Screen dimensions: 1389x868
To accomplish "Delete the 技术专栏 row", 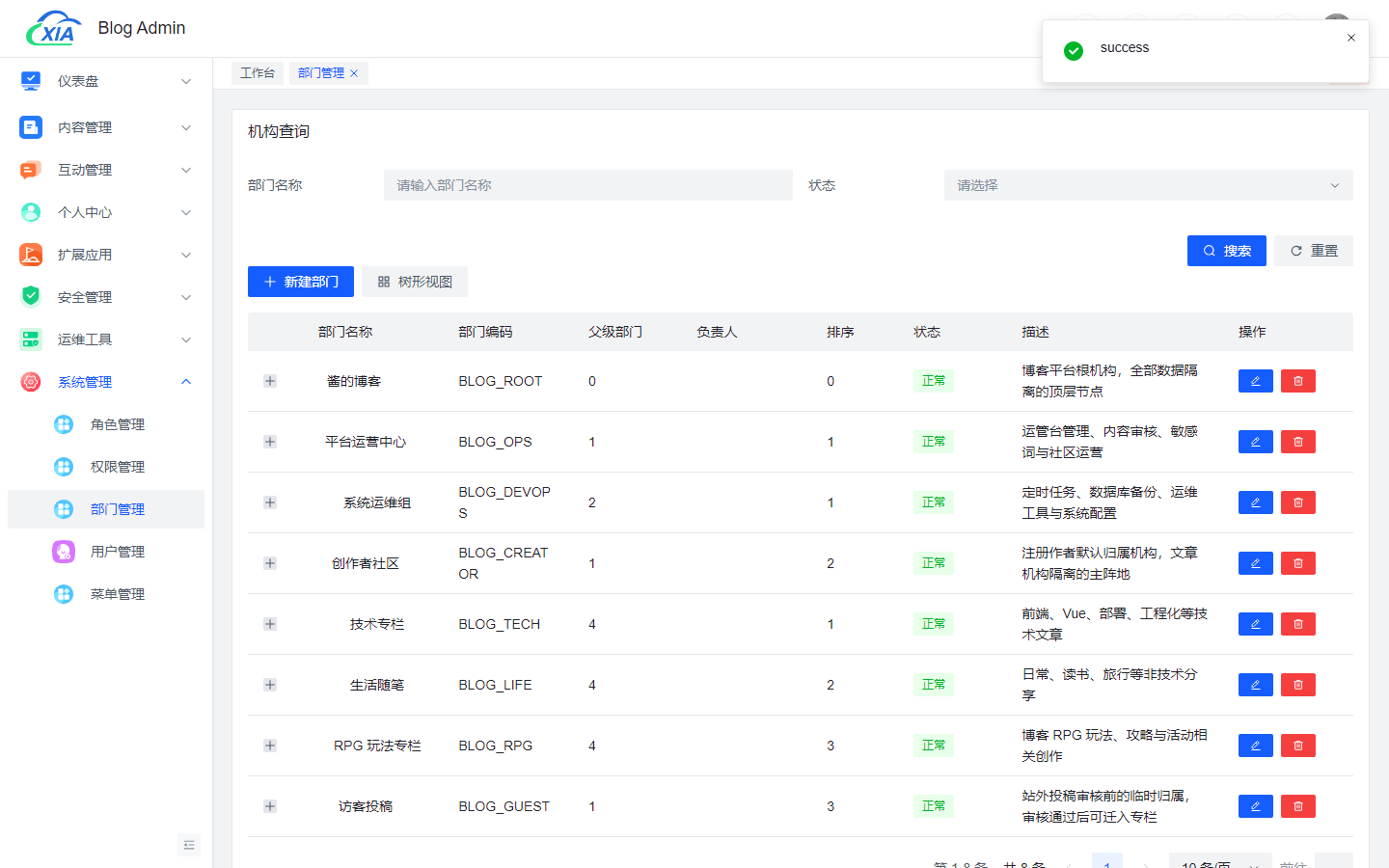I will click(1298, 624).
